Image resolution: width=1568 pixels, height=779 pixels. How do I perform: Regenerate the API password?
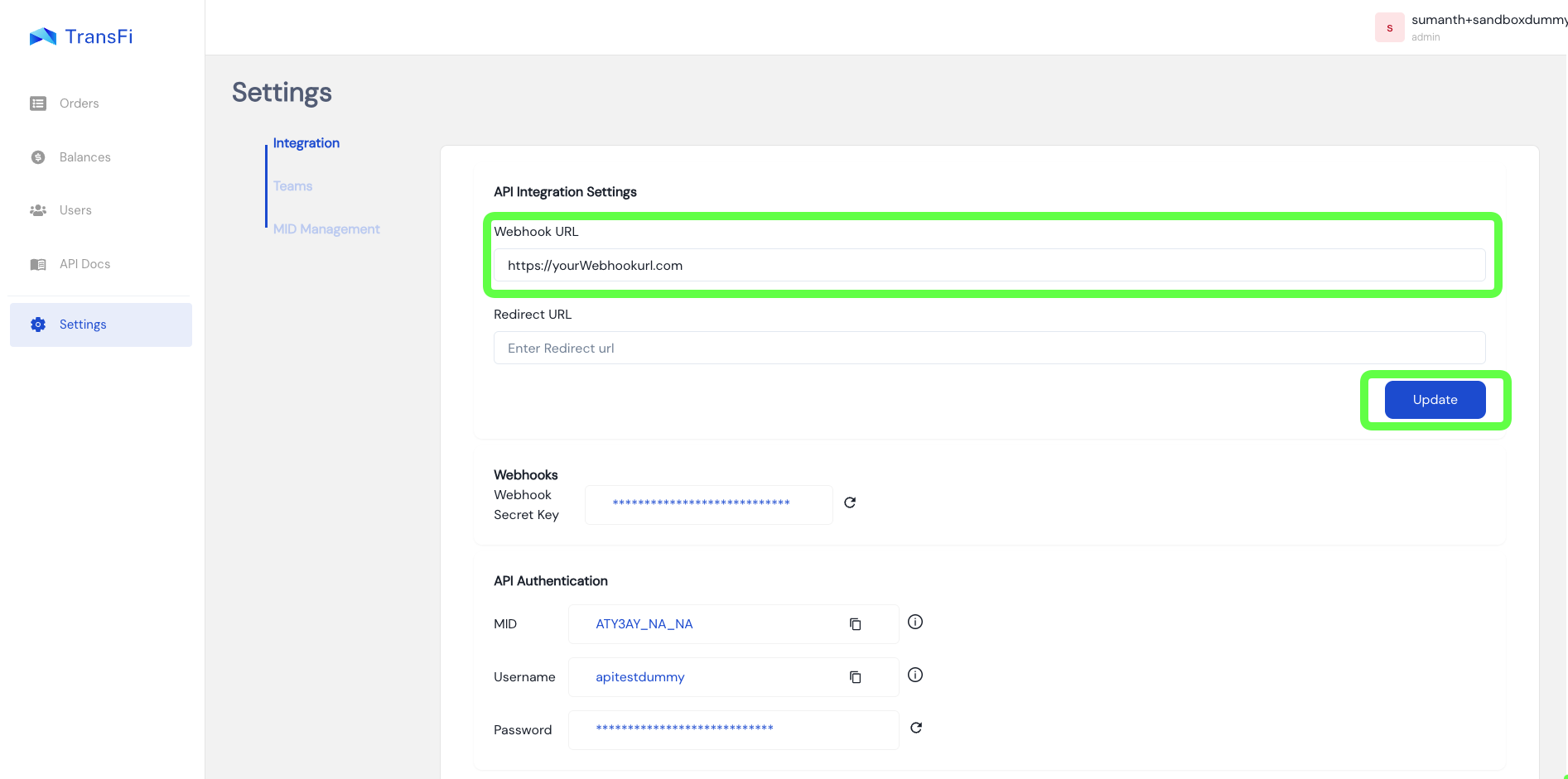916,728
